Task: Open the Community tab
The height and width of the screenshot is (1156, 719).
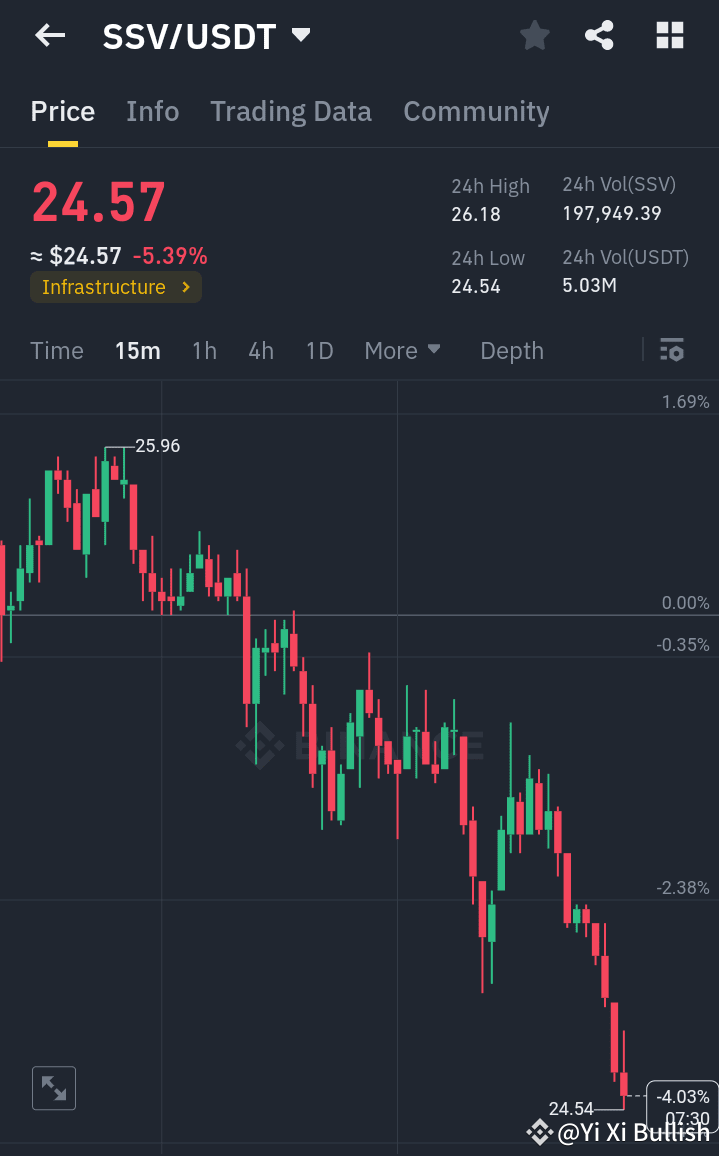Action: [476, 111]
